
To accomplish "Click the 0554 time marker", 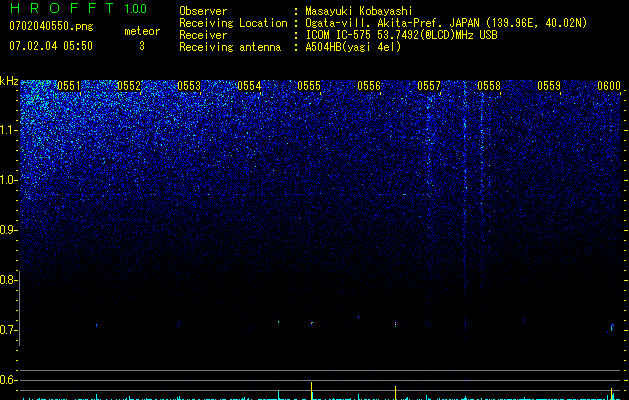I will 249,86.
